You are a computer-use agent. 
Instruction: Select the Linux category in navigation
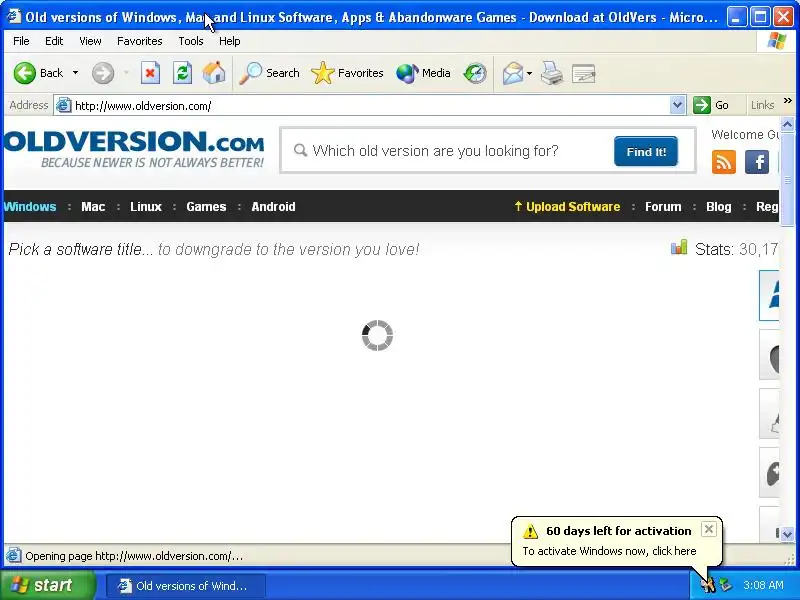coord(146,207)
